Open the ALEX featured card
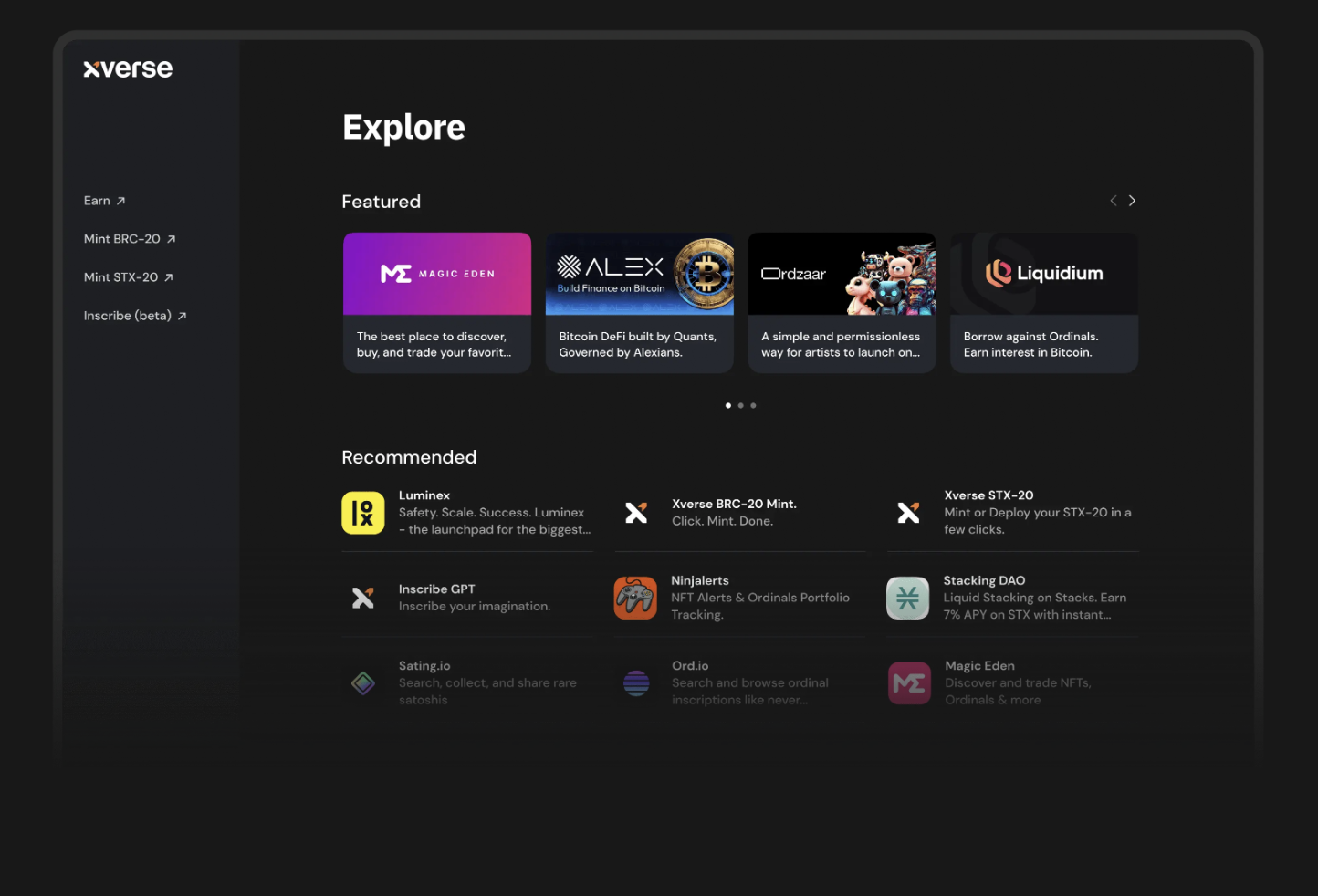1318x896 pixels. coord(639,302)
